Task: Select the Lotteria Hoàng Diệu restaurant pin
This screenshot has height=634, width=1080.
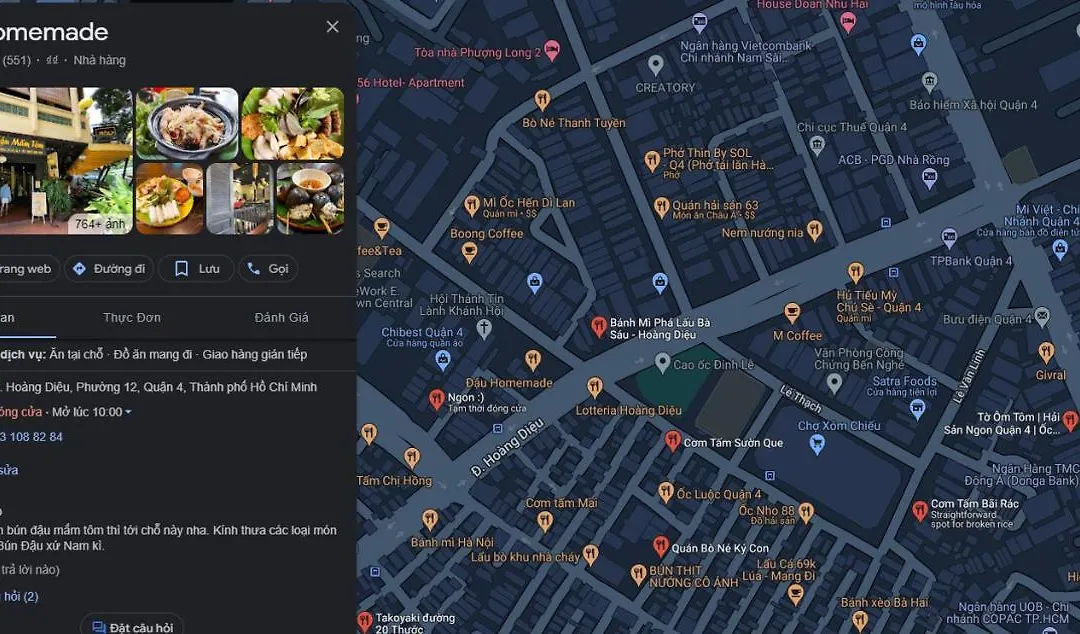Action: (x=594, y=387)
